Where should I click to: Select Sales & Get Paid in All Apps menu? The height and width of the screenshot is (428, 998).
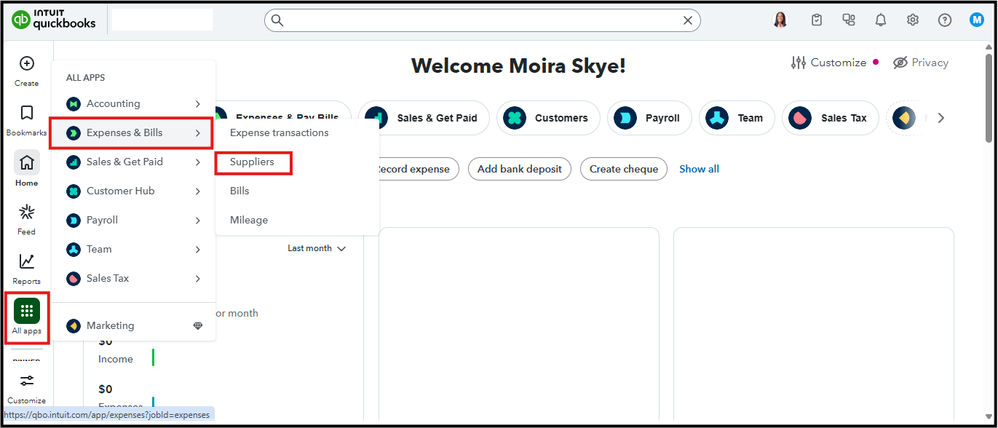pyautogui.click(x=132, y=162)
